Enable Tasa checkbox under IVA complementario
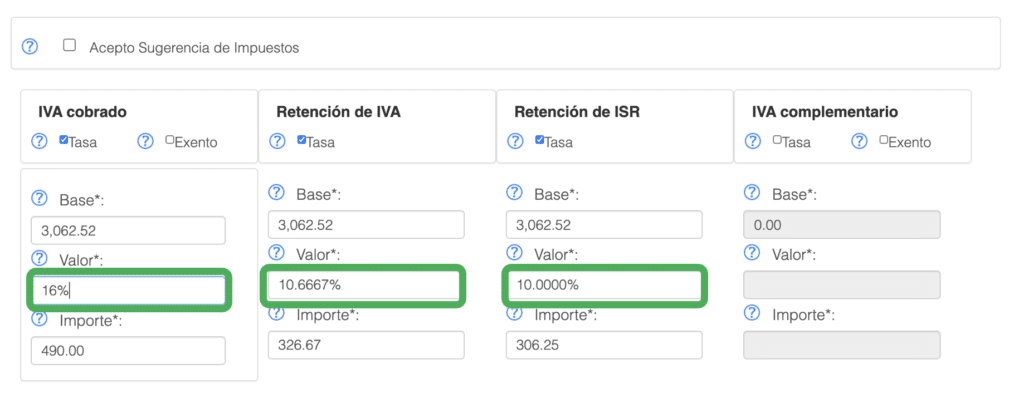This screenshot has width=1024, height=403. 776,139
